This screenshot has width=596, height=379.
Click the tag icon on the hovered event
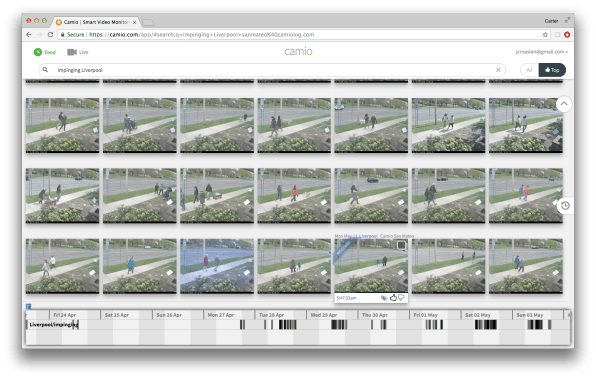pyautogui.click(x=384, y=298)
